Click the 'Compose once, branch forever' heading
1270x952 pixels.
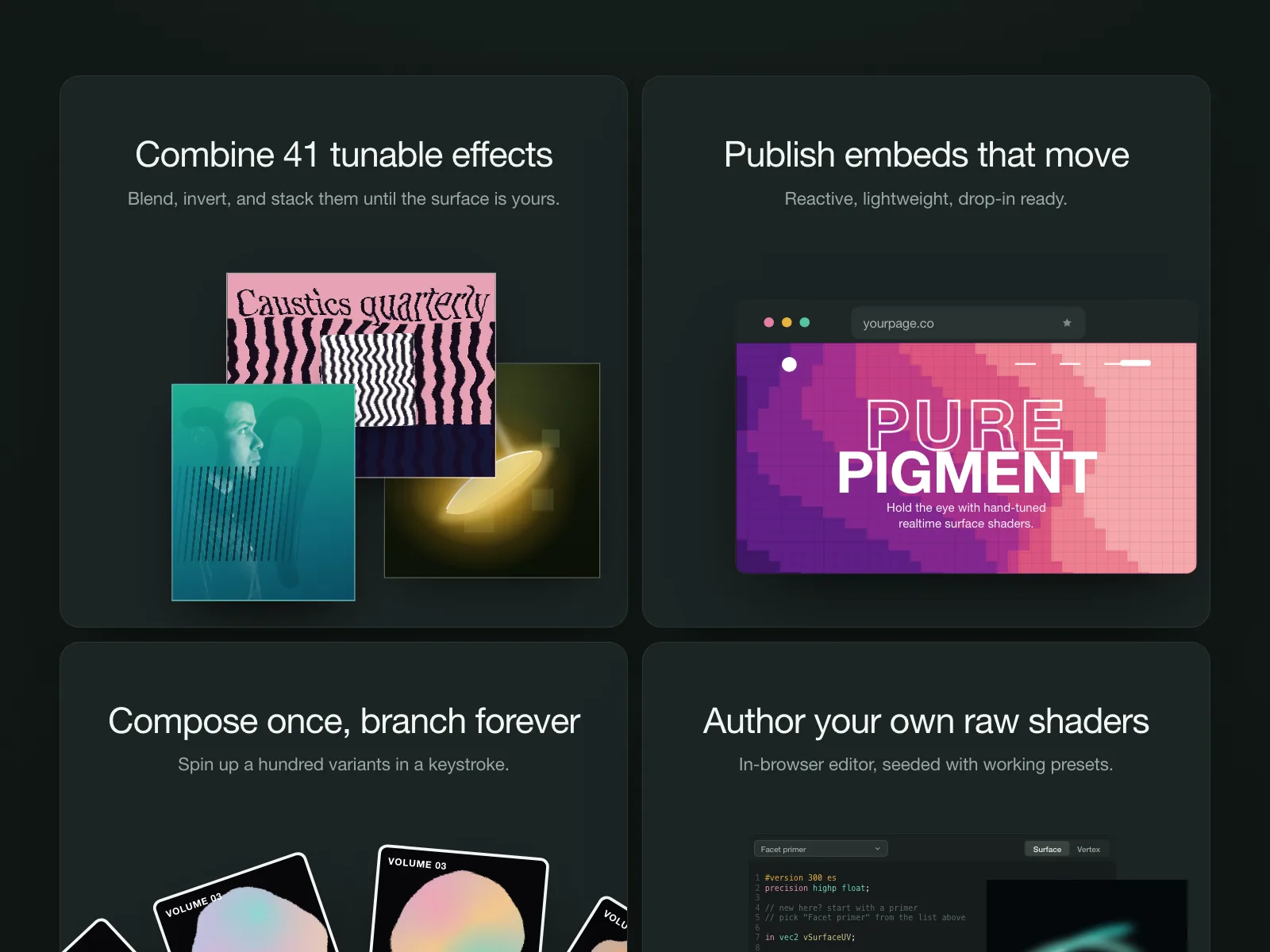pos(344,721)
